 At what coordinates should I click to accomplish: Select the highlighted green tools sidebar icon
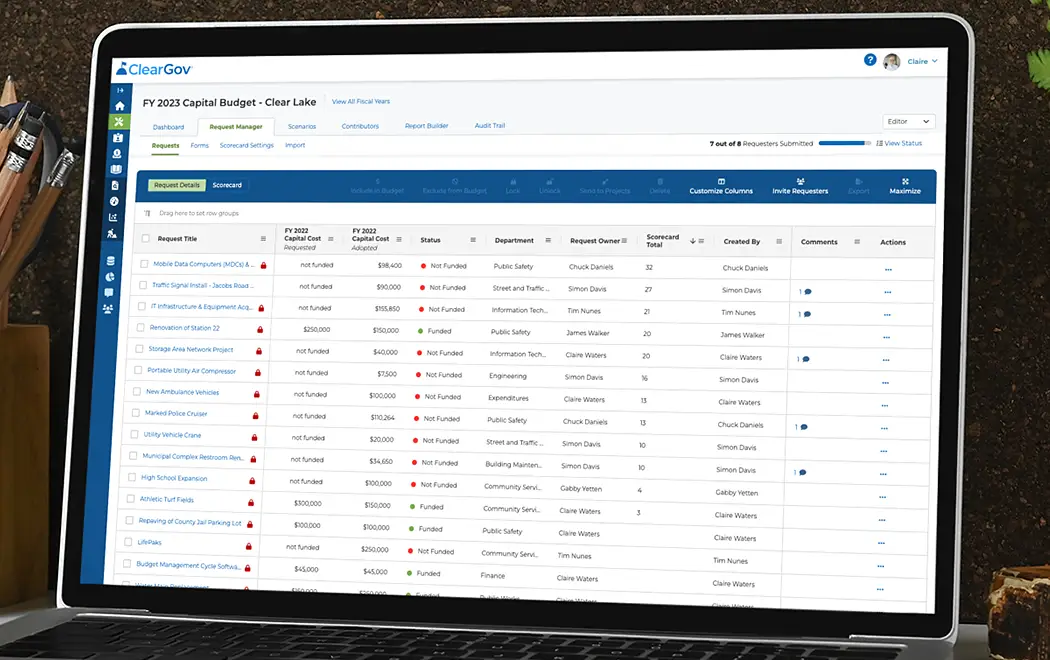(119, 121)
